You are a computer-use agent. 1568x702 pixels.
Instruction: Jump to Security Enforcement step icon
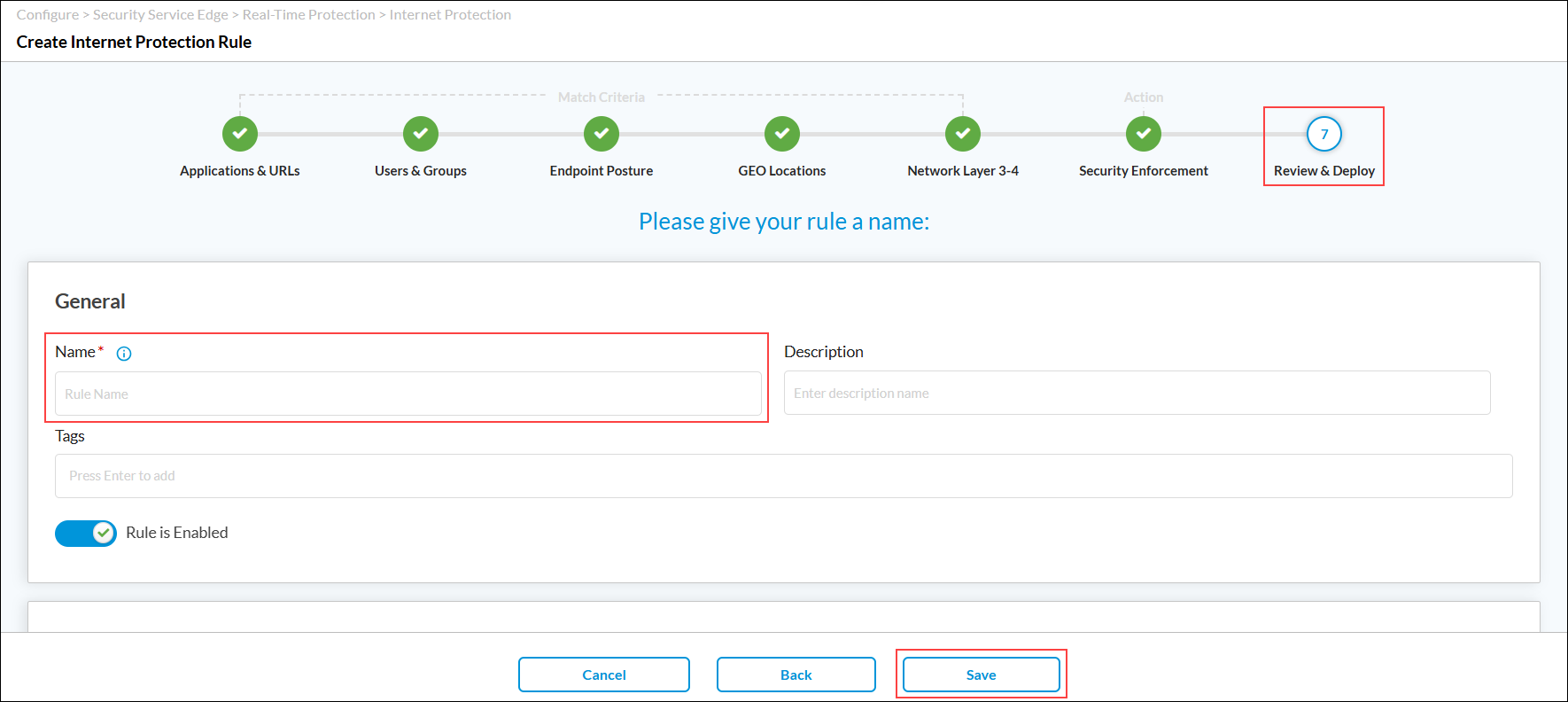click(1144, 134)
